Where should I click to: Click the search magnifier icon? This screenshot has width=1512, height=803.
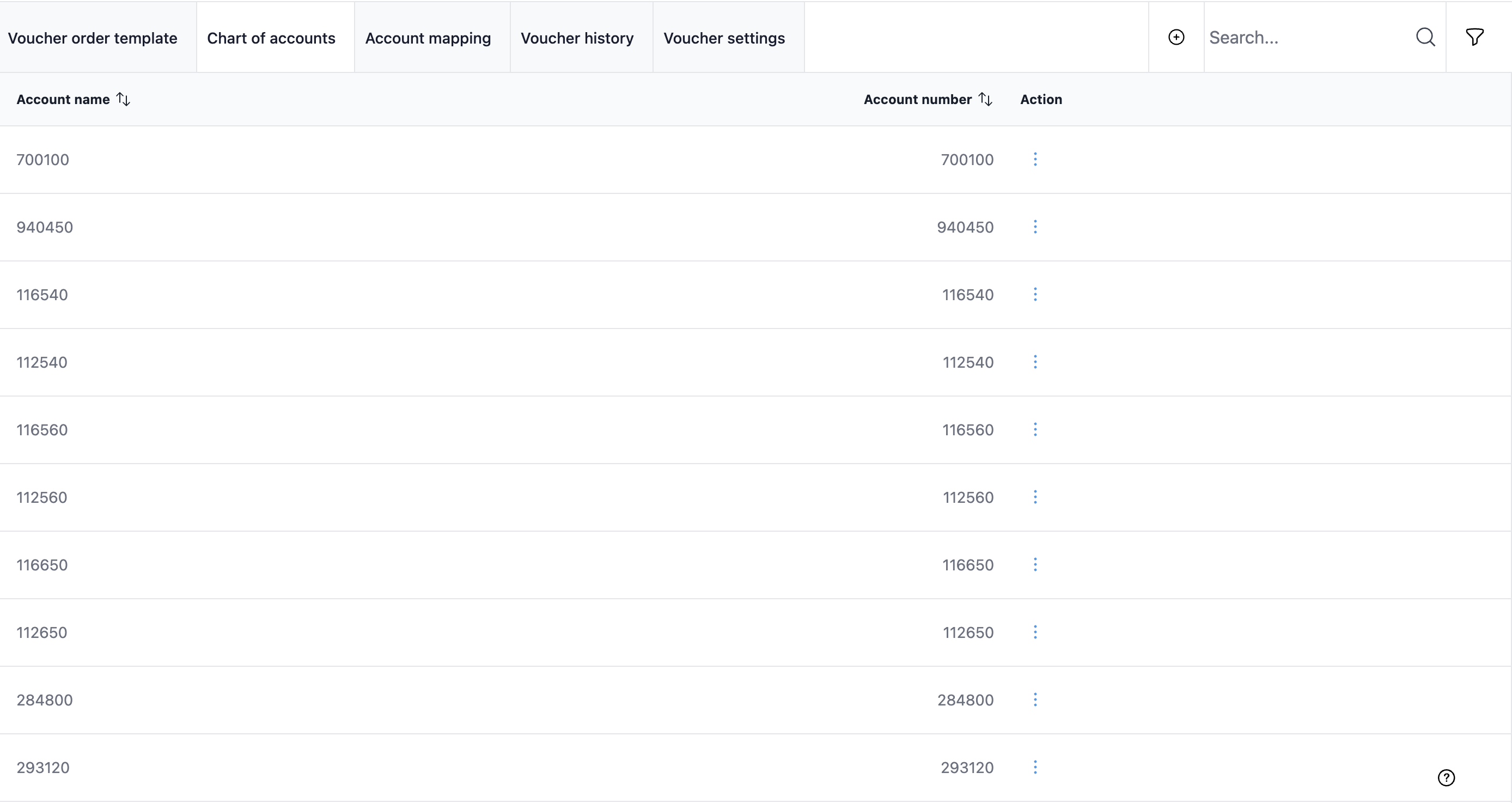pyautogui.click(x=1426, y=37)
